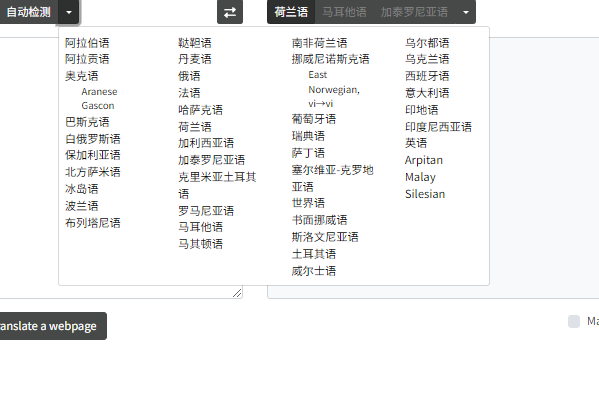Toggle the checkbox beside the Ma label
Image resolution: width=599 pixels, height=403 pixels.
[x=574, y=321]
